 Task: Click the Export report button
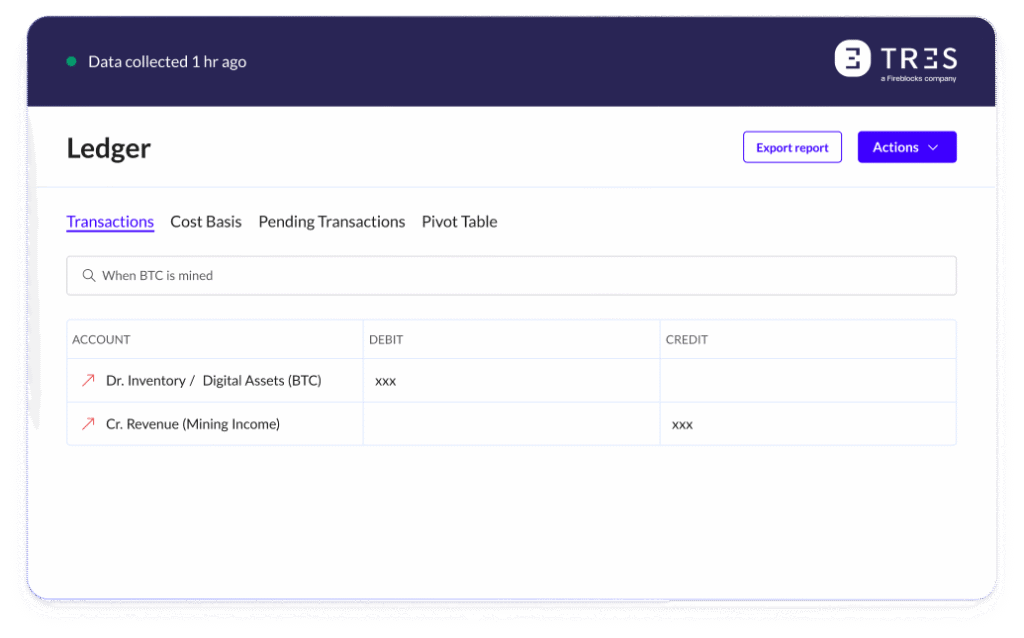tap(792, 147)
